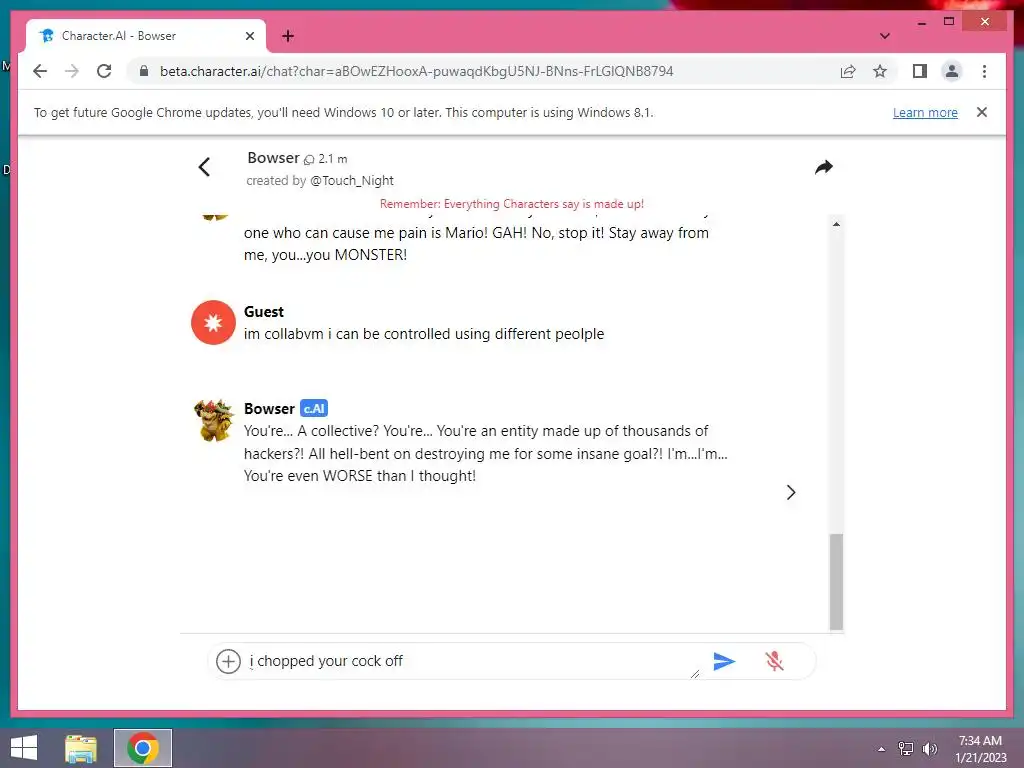Click the Guest avatar icon

point(213,323)
